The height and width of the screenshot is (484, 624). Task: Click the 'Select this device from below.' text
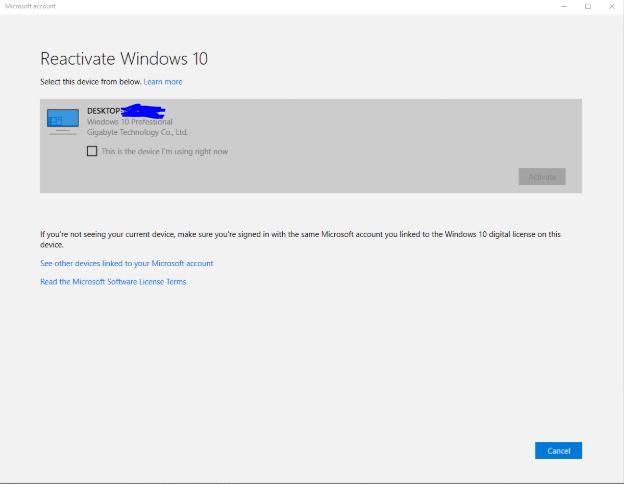click(91, 82)
